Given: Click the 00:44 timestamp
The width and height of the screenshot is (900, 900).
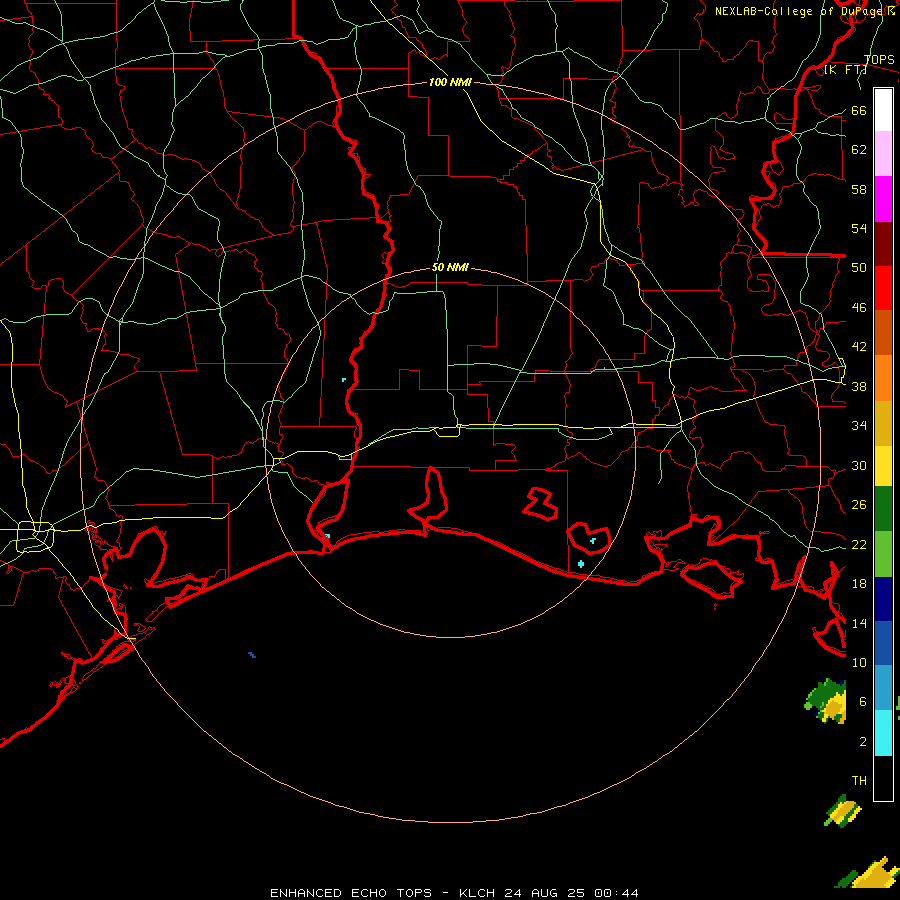Looking at the screenshot, I should point(616,893).
